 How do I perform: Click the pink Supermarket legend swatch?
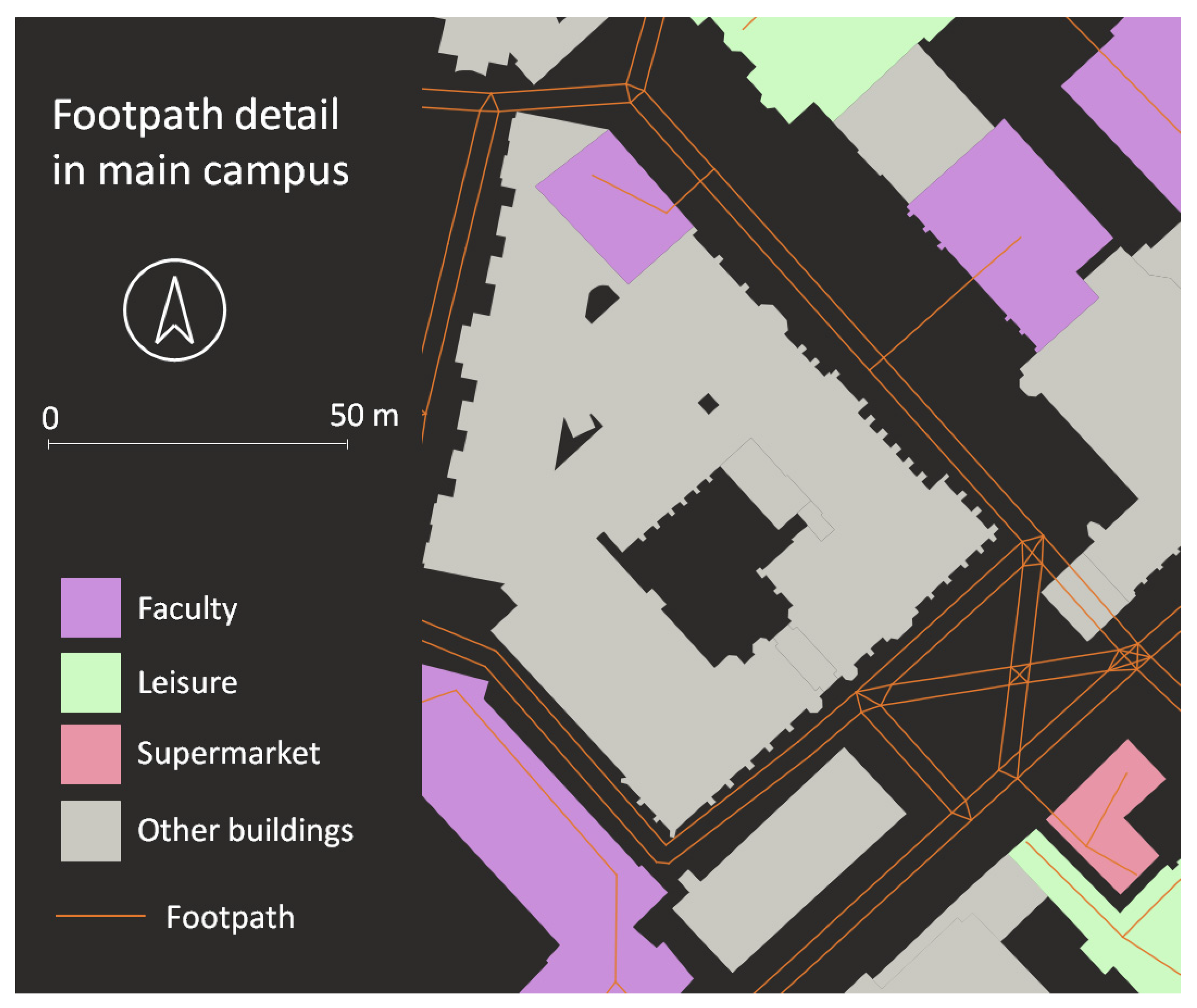[90, 754]
